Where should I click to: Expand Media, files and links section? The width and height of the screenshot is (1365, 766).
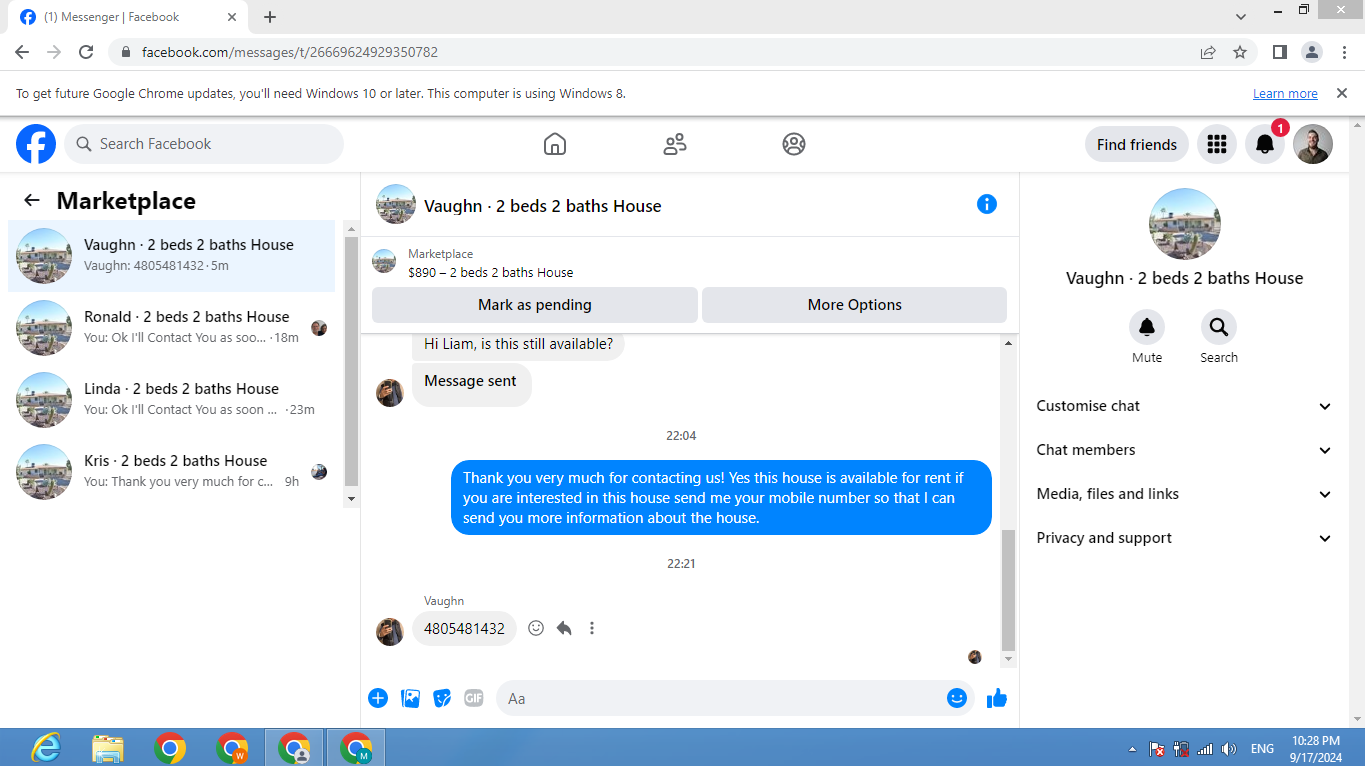pyautogui.click(x=1184, y=494)
